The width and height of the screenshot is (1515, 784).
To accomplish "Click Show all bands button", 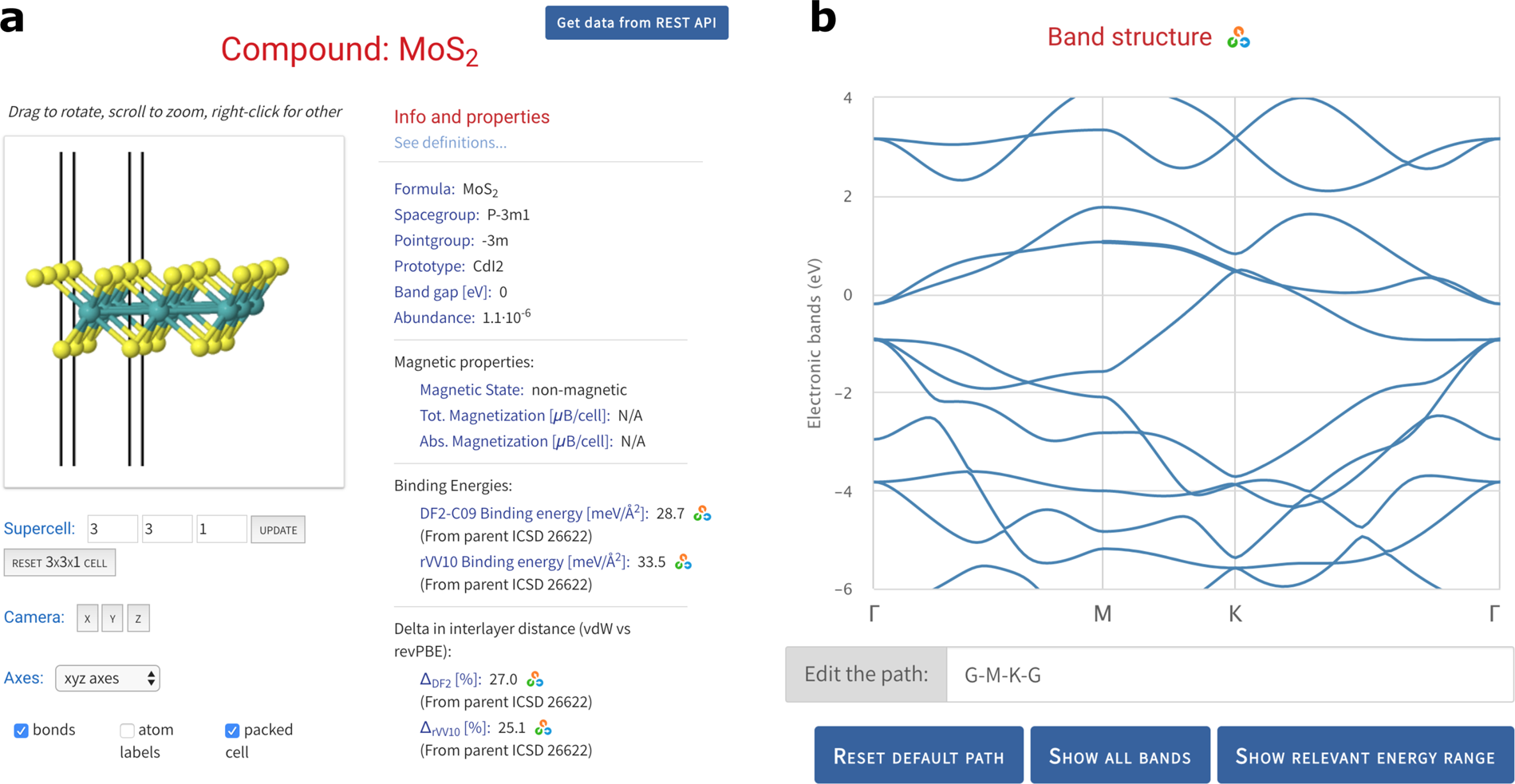I will pos(1119,755).
